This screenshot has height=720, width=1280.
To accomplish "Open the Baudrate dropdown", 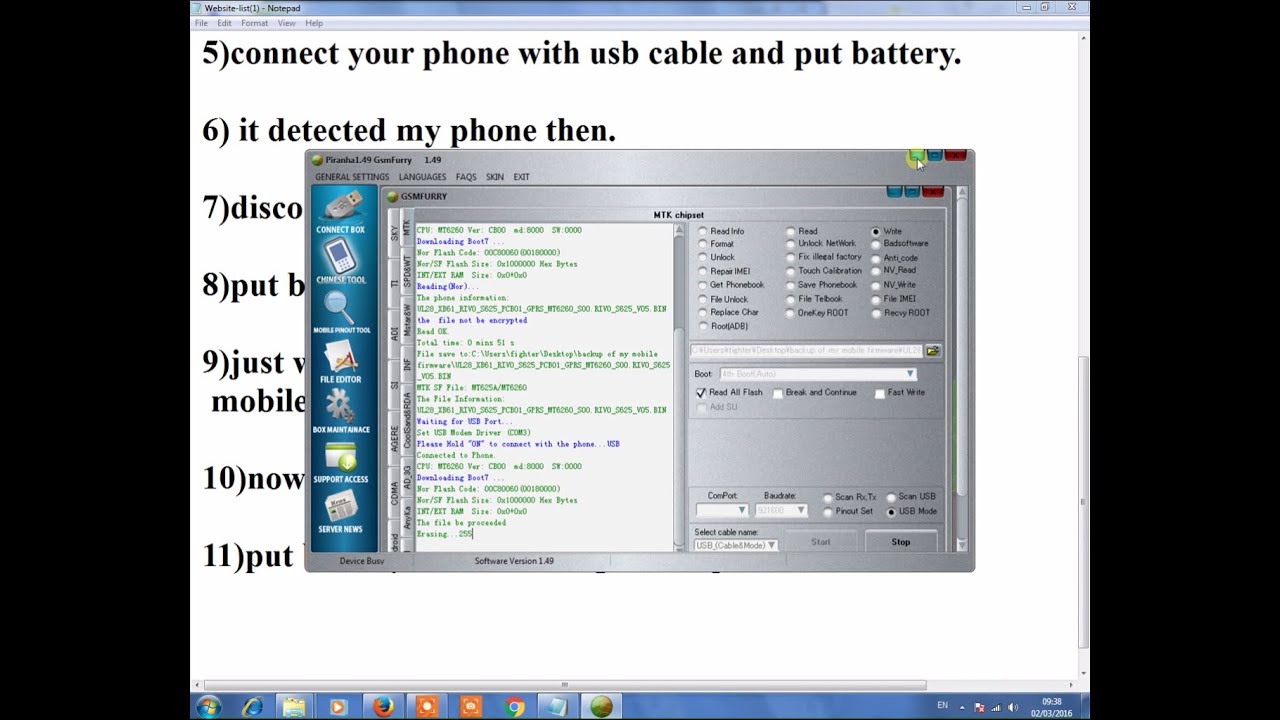I will tap(780, 511).
